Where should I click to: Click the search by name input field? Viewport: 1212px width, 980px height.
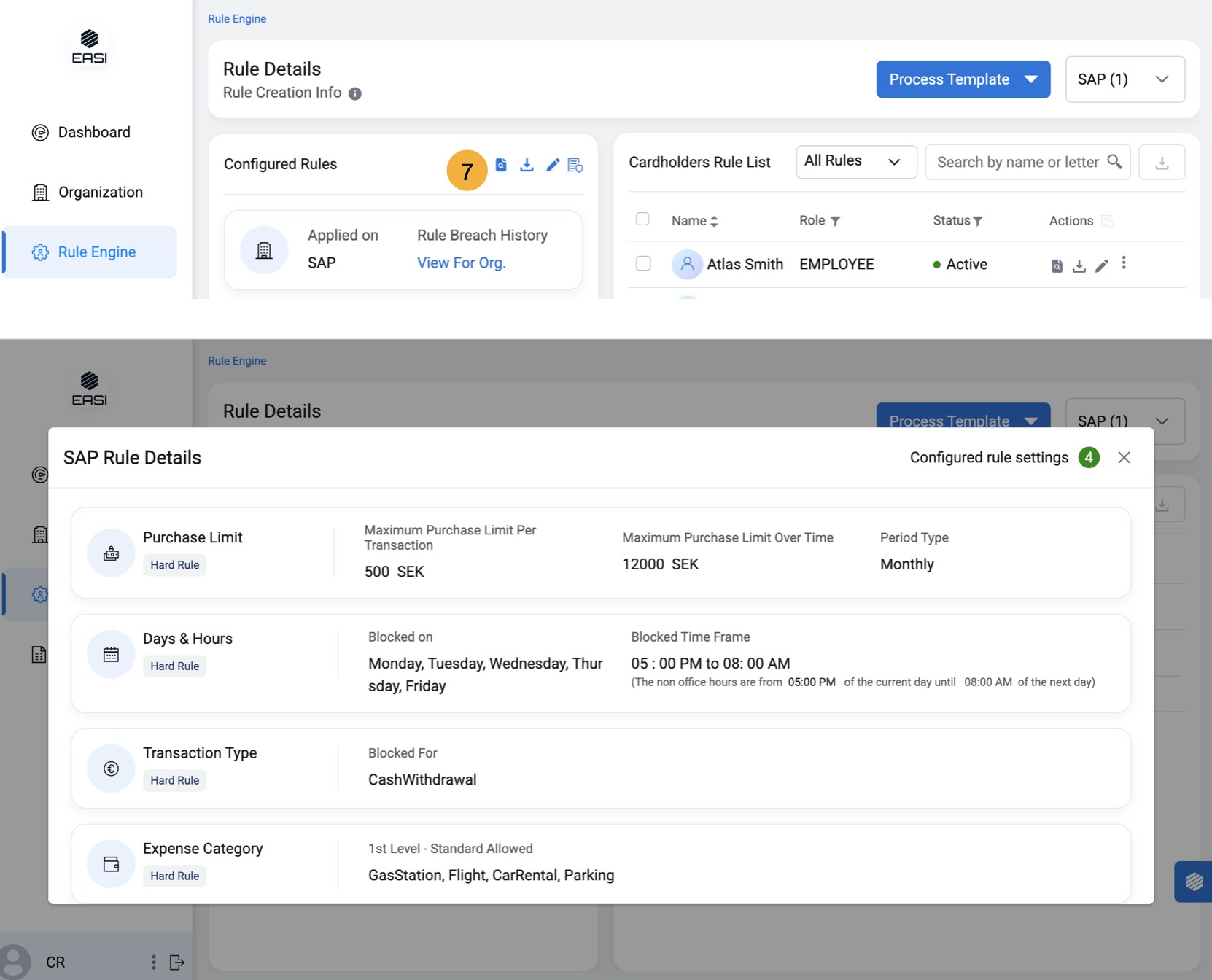[x=1017, y=162]
